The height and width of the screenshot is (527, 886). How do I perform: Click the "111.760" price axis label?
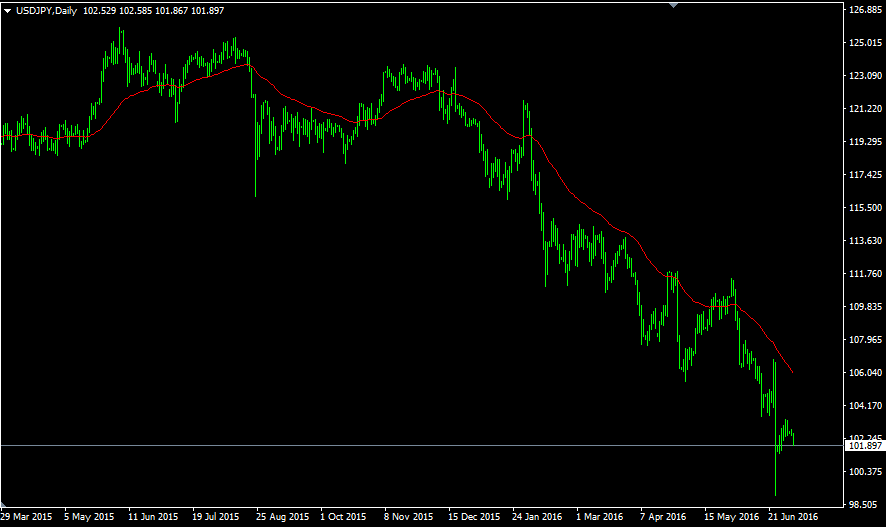[x=865, y=273]
